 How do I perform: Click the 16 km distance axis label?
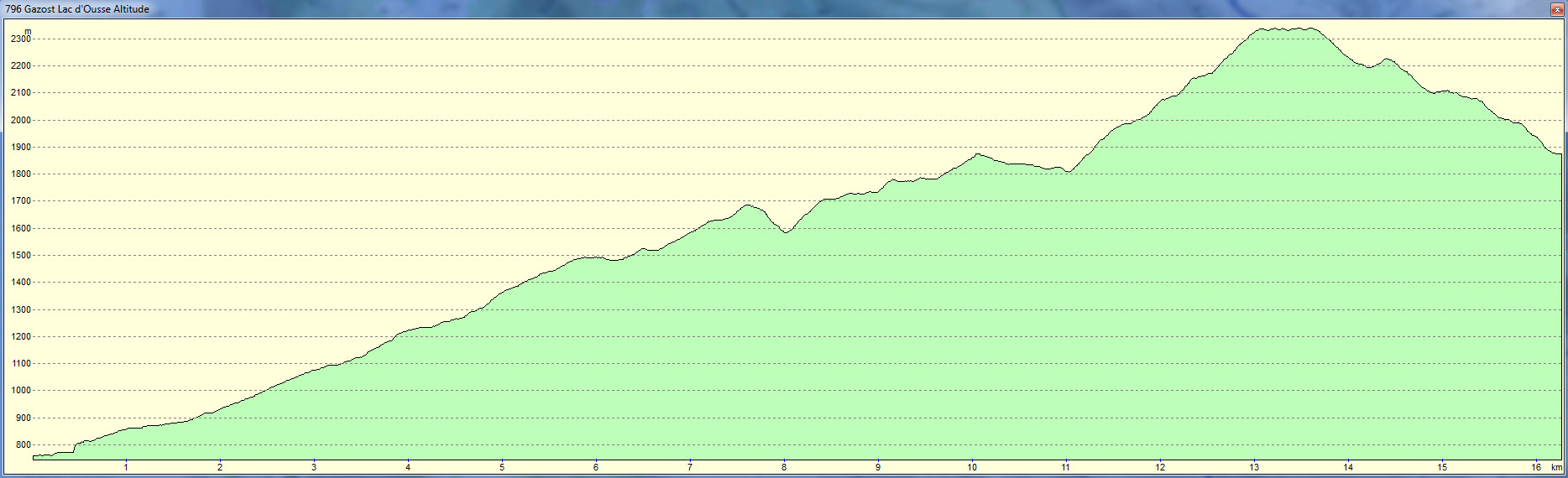(1536, 467)
